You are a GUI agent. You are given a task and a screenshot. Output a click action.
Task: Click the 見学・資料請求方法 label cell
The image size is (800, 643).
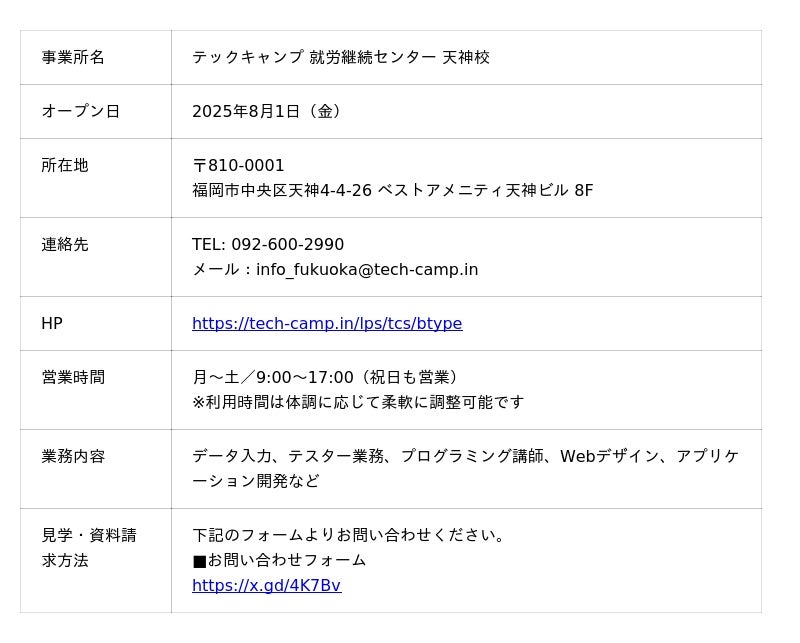(x=96, y=560)
